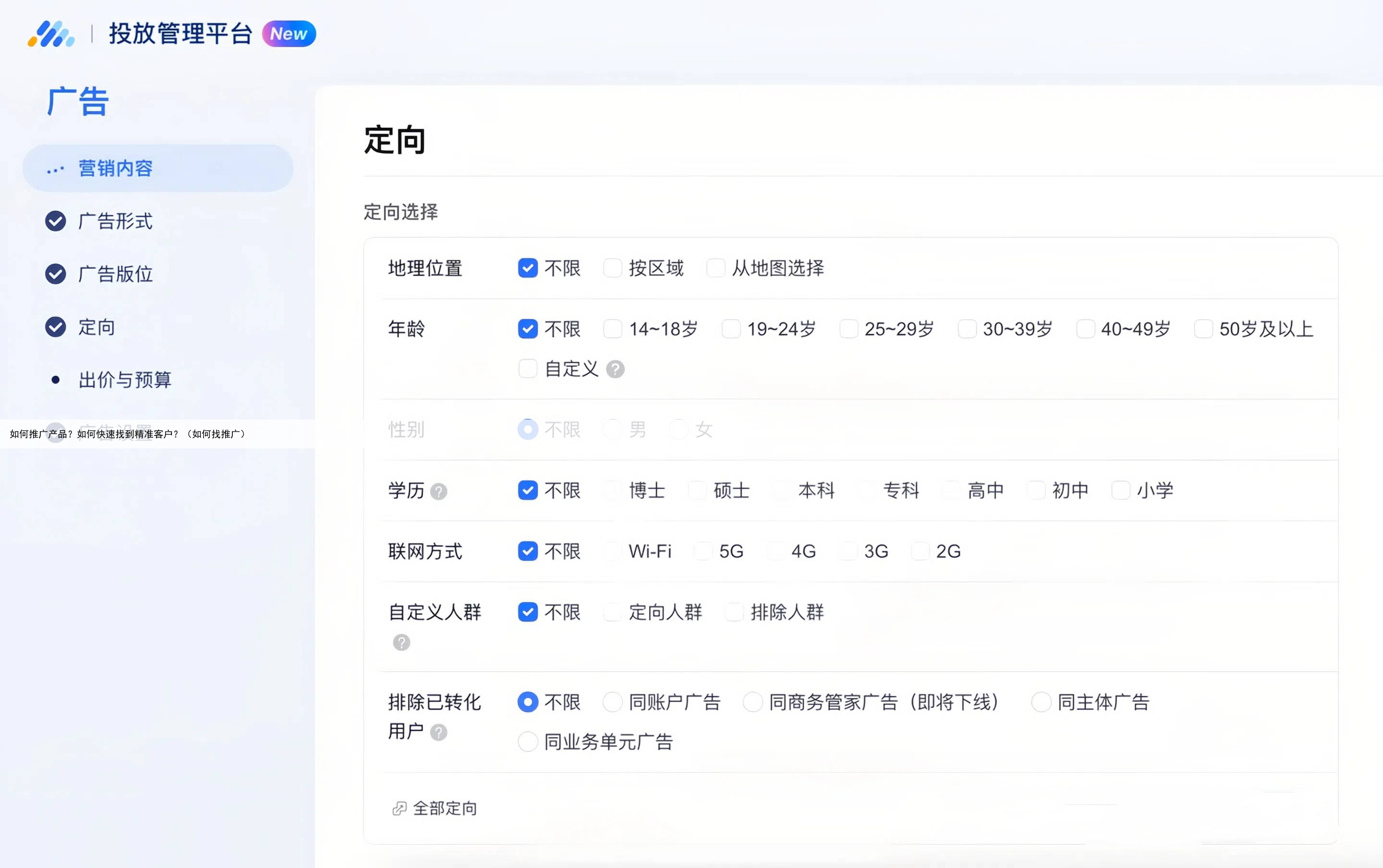Enable the 从地图选择 checkbox
This screenshot has height=868, width=1383.
click(x=716, y=268)
